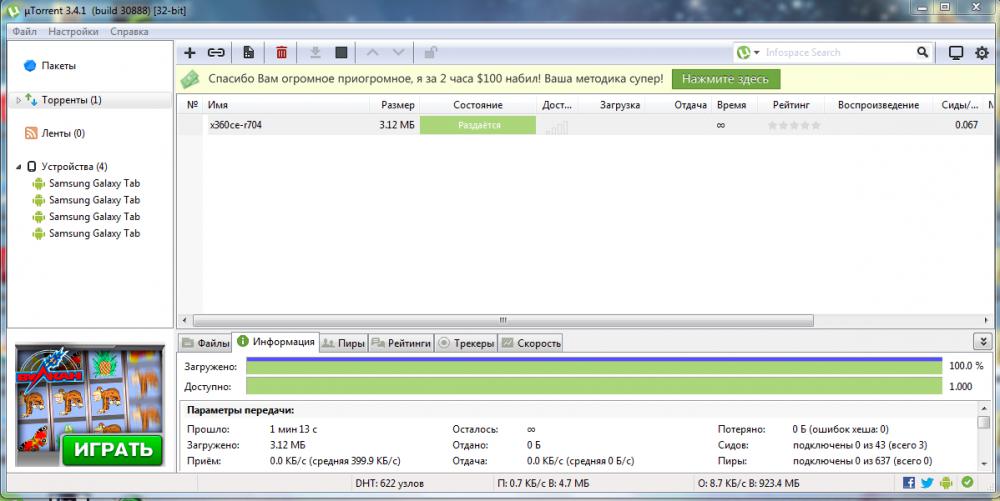Click the star rating of x360ce-r704
Screen dimensions: 1000x501
[x=794, y=125]
